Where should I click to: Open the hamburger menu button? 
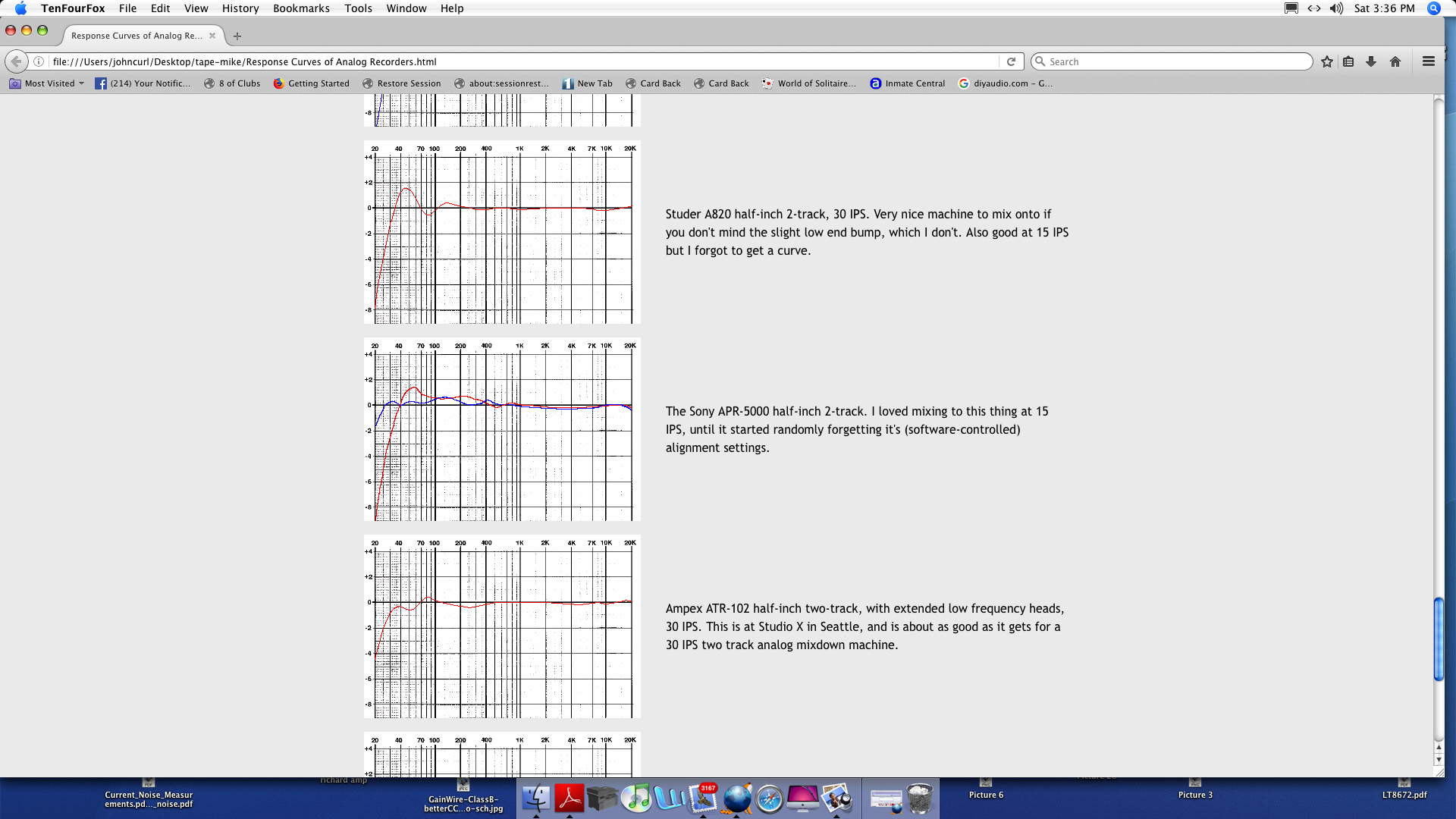pos(1429,61)
